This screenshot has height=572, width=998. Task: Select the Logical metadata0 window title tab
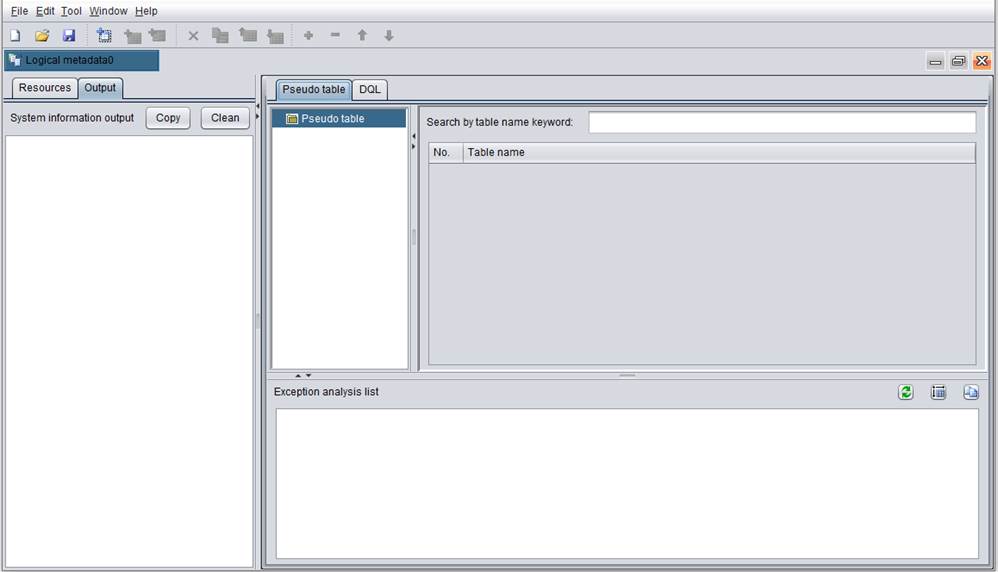tap(68, 60)
